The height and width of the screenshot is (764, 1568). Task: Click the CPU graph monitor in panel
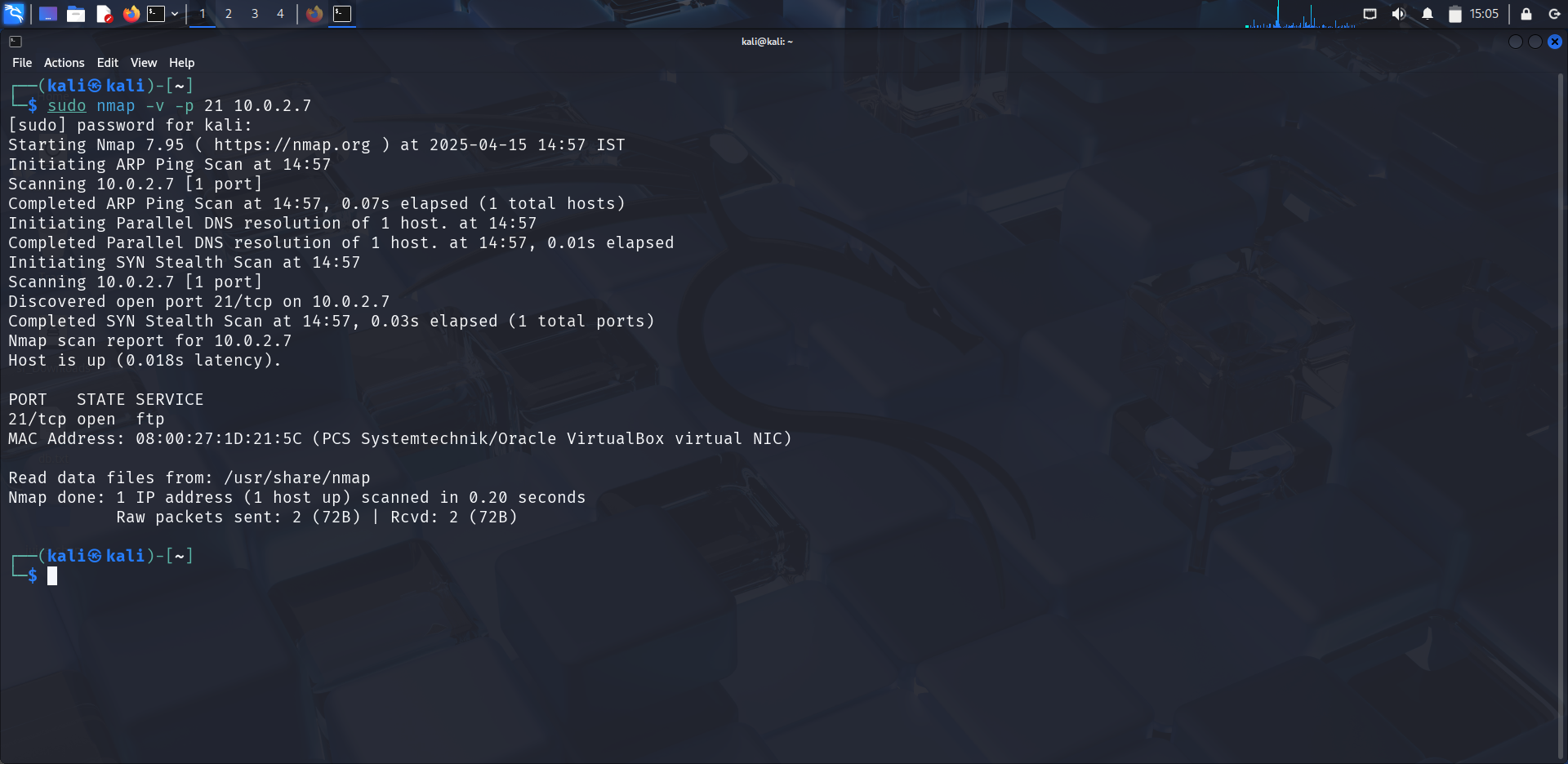pyautogui.click(x=1300, y=15)
